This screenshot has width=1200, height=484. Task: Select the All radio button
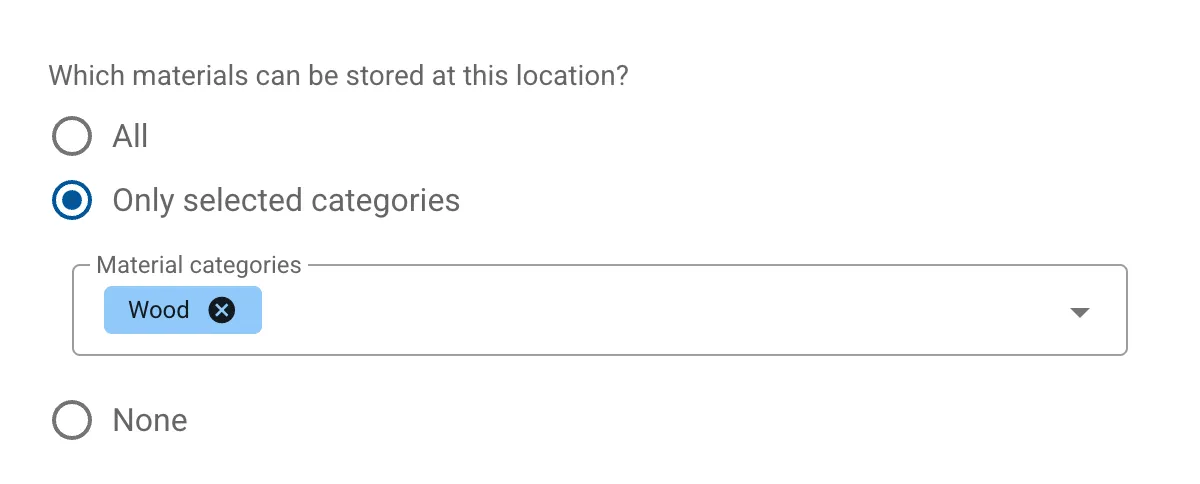click(x=72, y=136)
